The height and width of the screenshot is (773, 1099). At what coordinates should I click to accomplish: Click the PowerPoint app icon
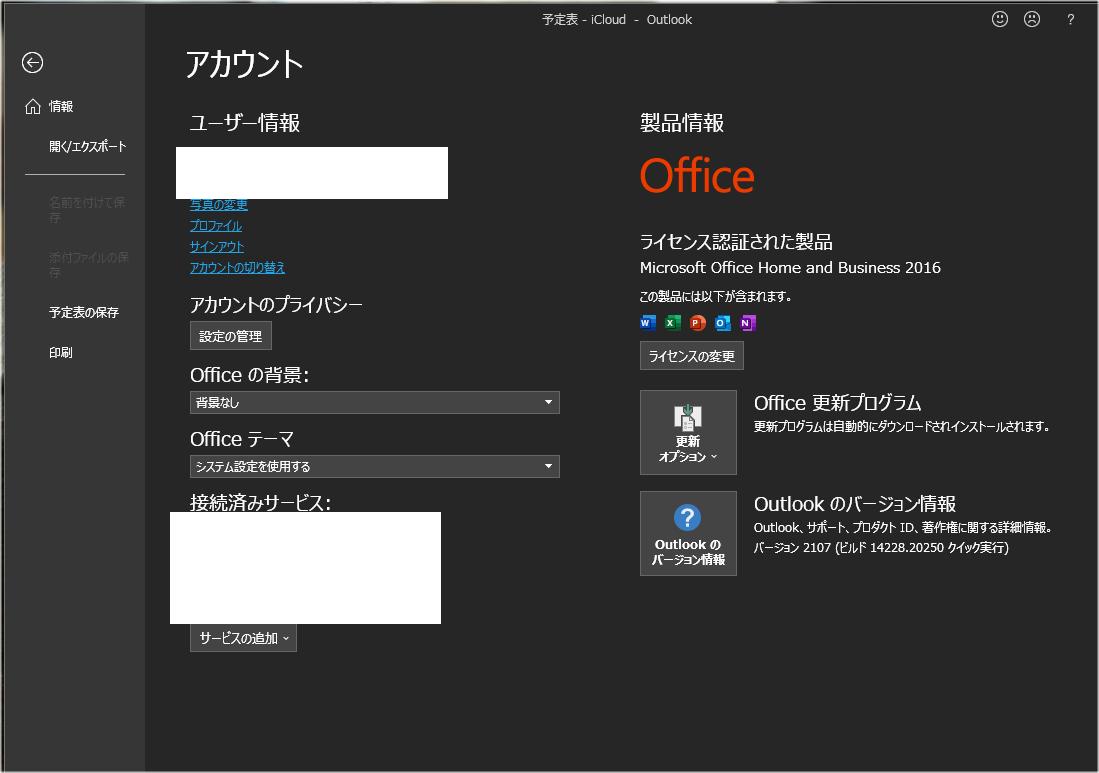coord(697,322)
